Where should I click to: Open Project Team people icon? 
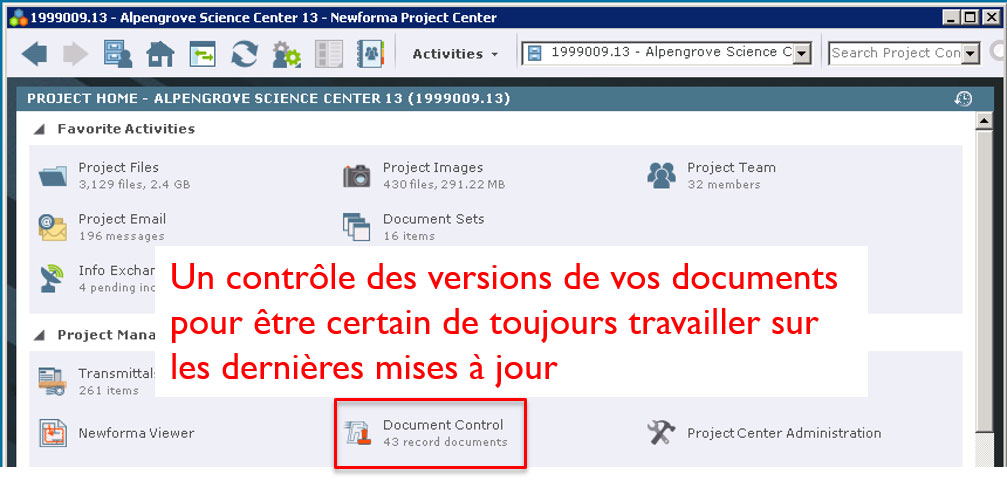pos(661,175)
